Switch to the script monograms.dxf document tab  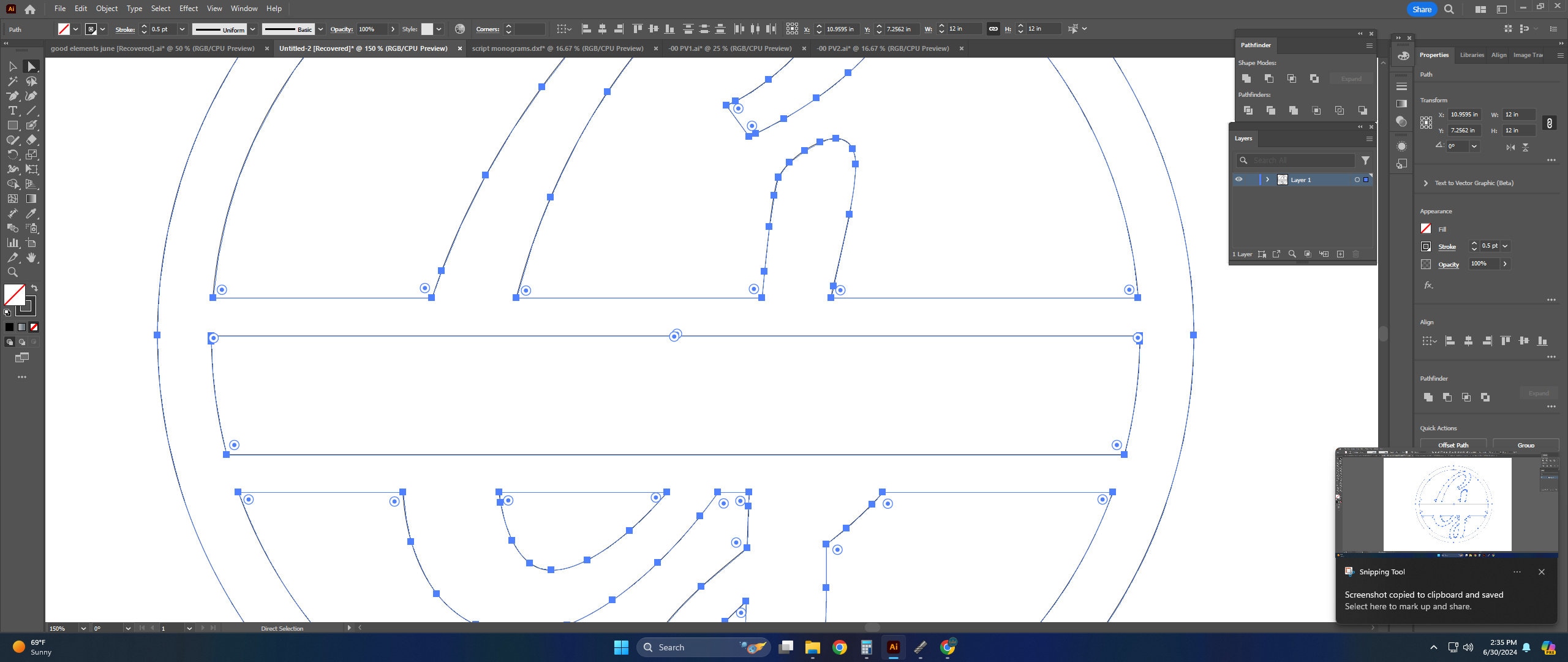(557, 48)
